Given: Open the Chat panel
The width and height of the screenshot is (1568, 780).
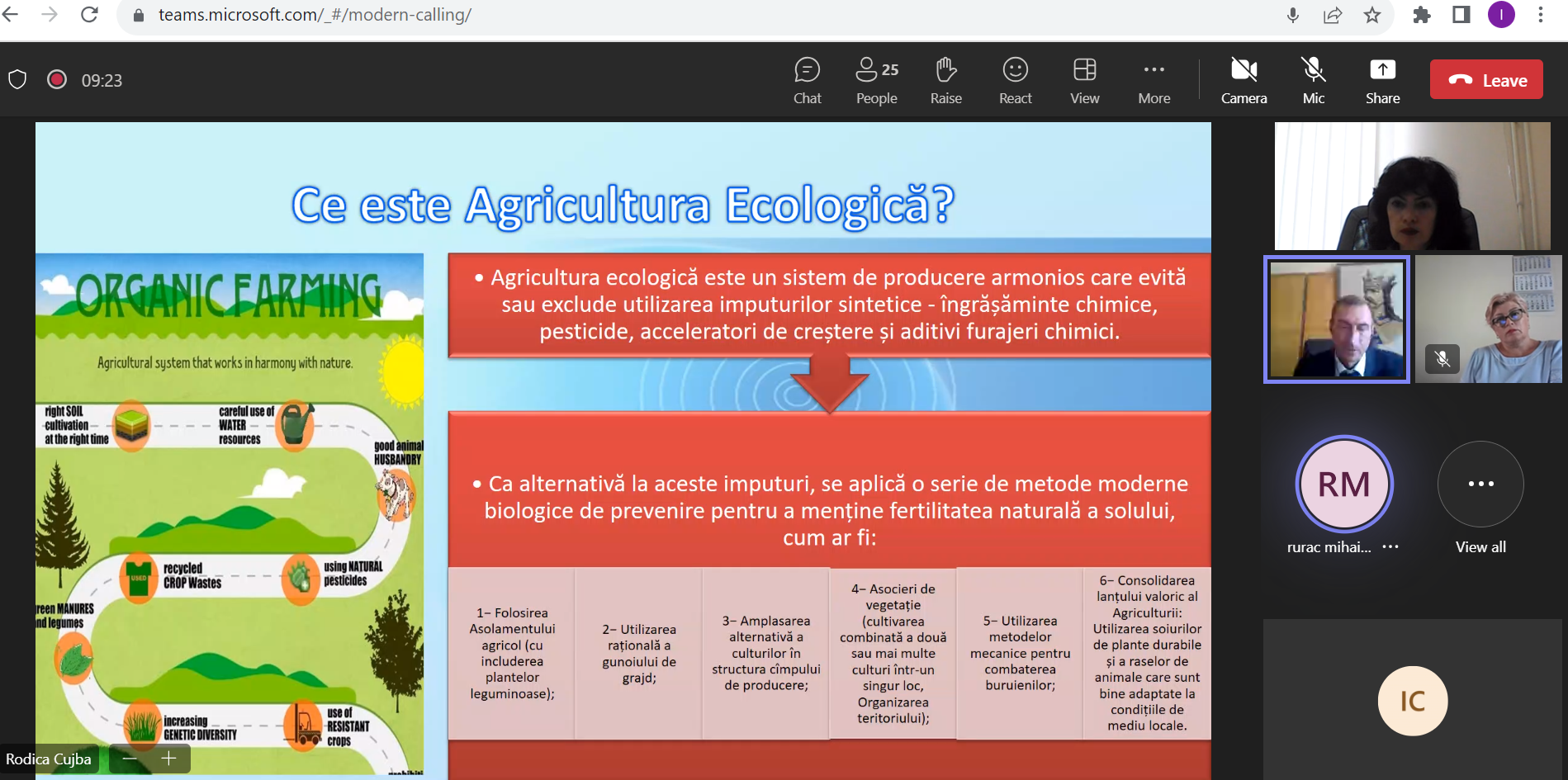Looking at the screenshot, I should [x=807, y=80].
